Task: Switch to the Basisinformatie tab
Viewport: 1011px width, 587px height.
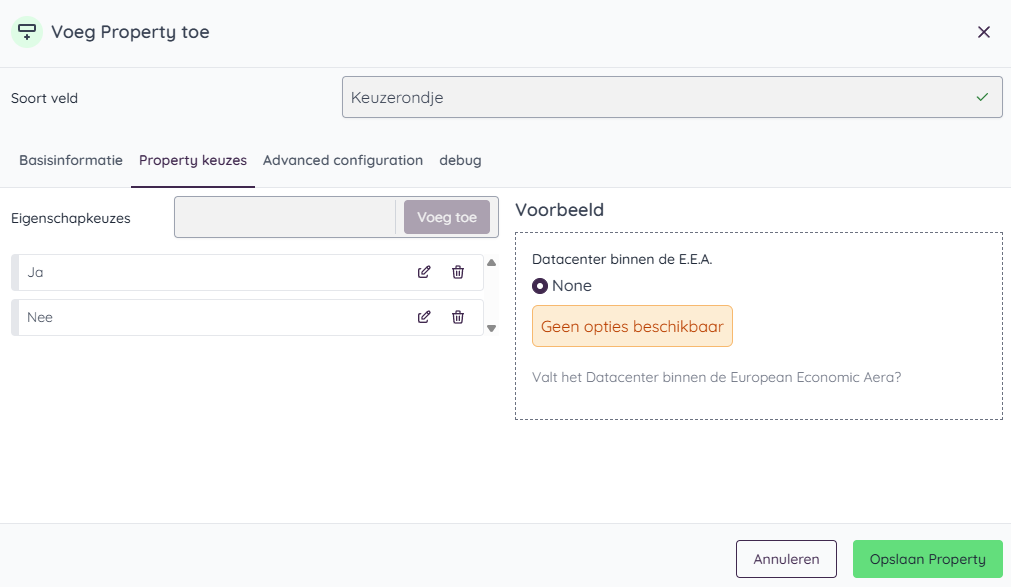Action: coord(71,160)
